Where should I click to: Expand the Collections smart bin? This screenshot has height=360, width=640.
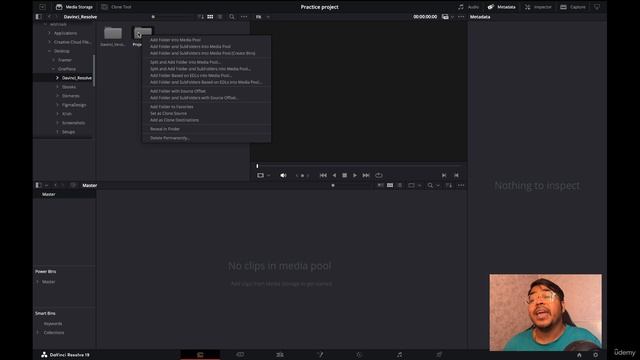point(38,333)
